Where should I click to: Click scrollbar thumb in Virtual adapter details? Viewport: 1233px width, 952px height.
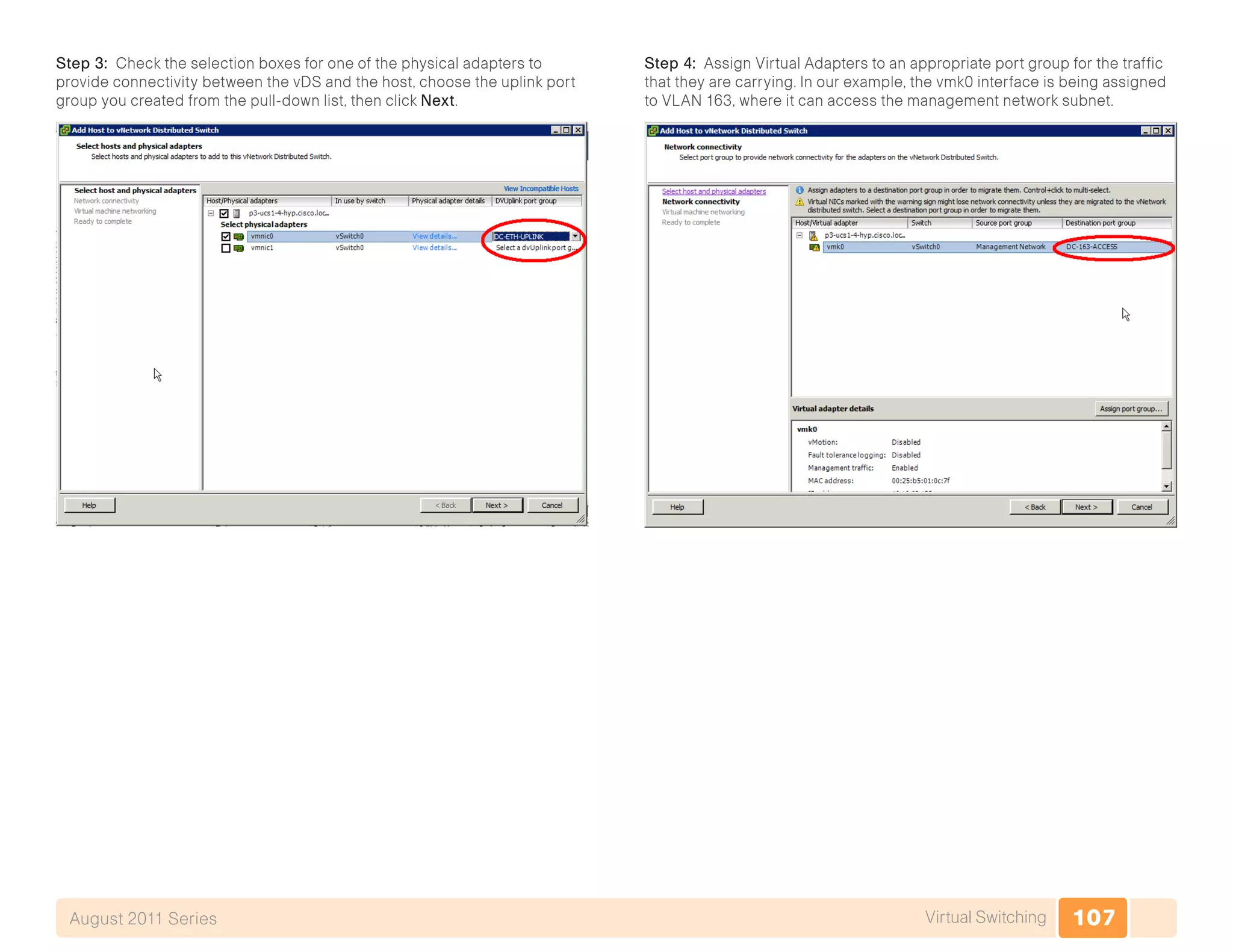pos(1166,450)
